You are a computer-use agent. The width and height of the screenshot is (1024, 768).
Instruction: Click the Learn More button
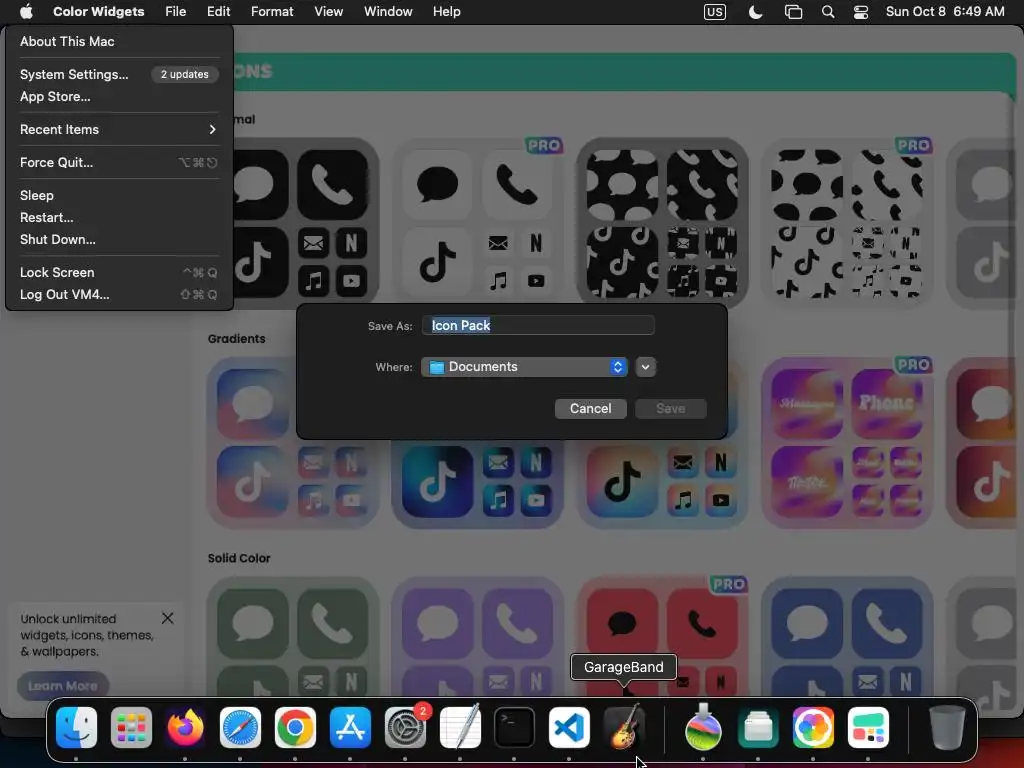click(x=63, y=686)
